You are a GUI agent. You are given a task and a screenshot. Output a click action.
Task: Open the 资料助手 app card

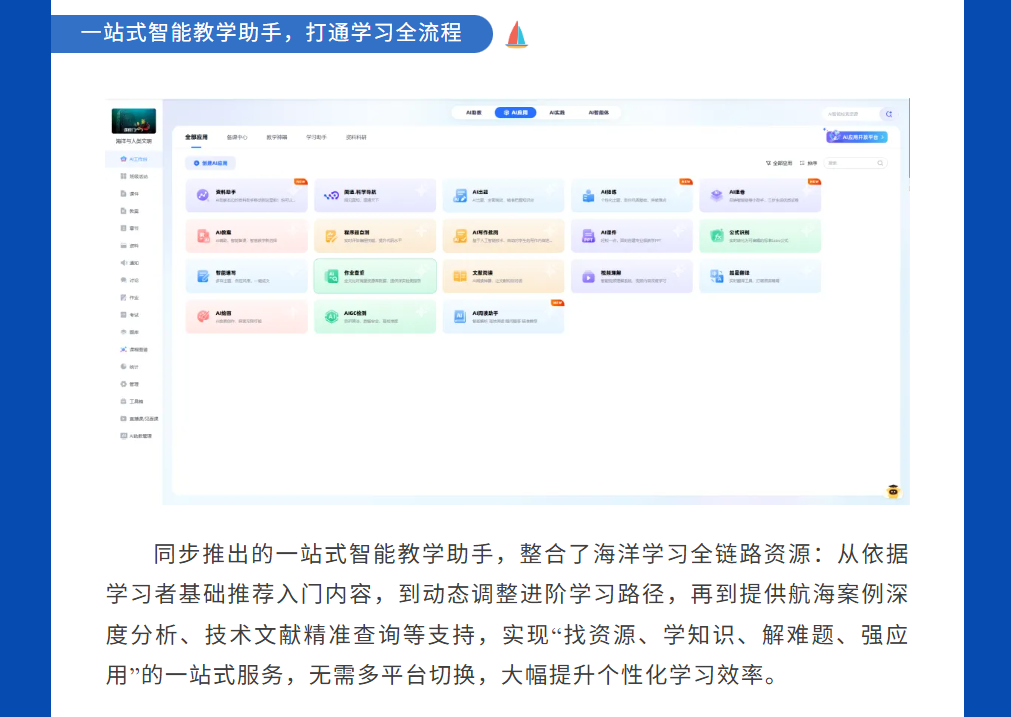click(x=246, y=195)
